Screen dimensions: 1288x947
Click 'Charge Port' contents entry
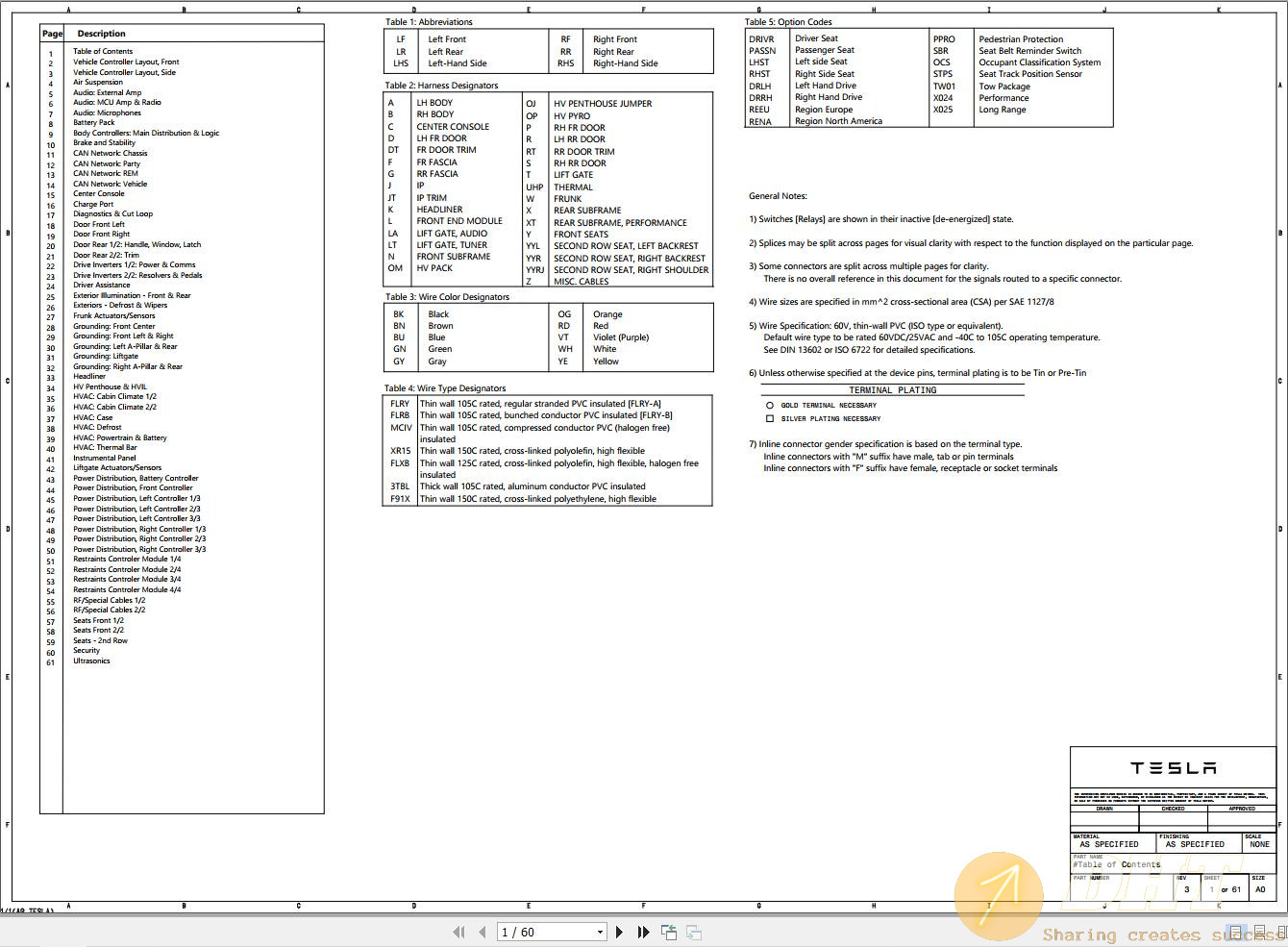[93, 204]
